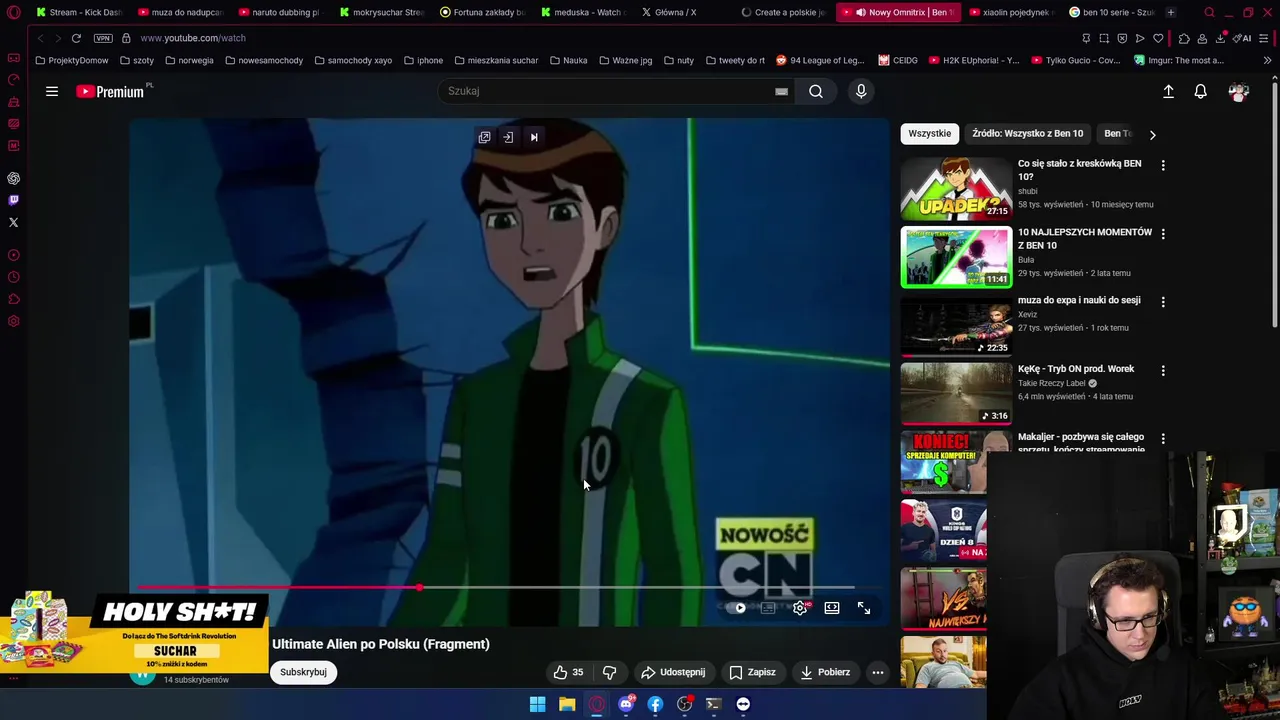This screenshot has width=1280, height=720.
Task: Expand bookmarks bar overflow chevron
Action: pos(1267,60)
